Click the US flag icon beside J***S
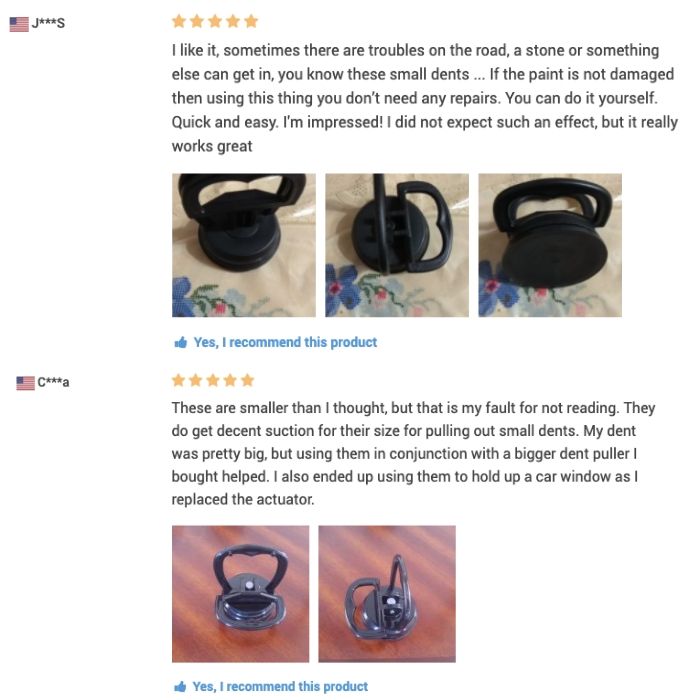The image size is (700, 700). coord(19,24)
